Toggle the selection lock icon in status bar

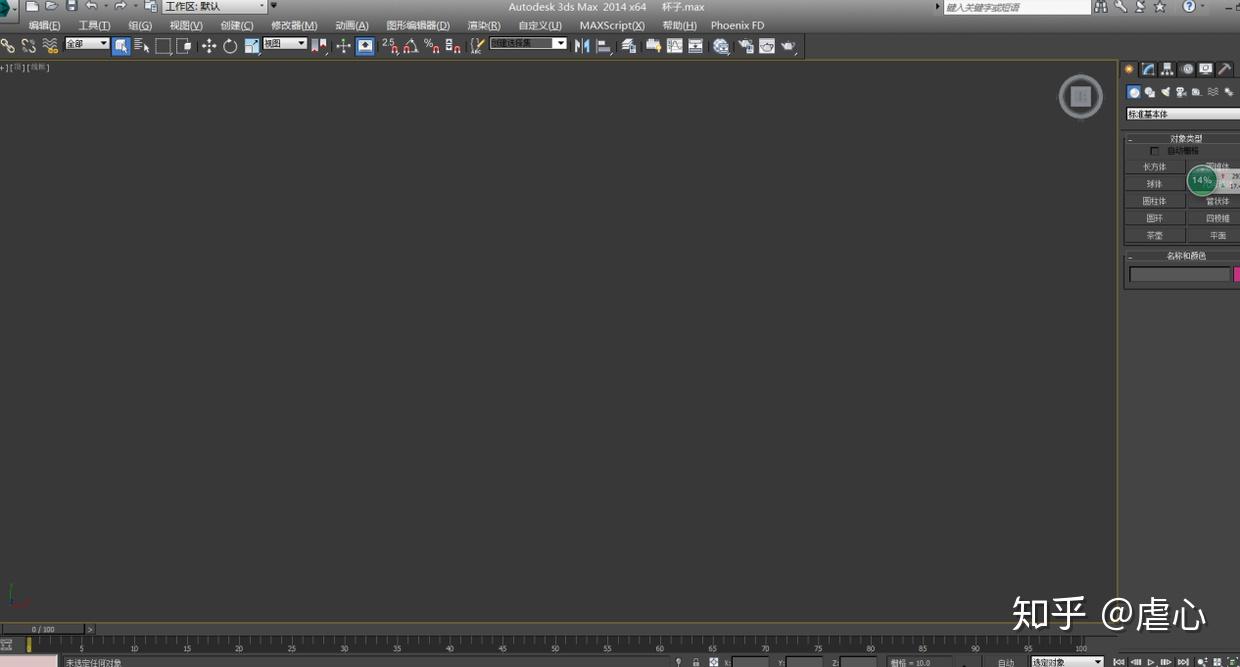696,662
